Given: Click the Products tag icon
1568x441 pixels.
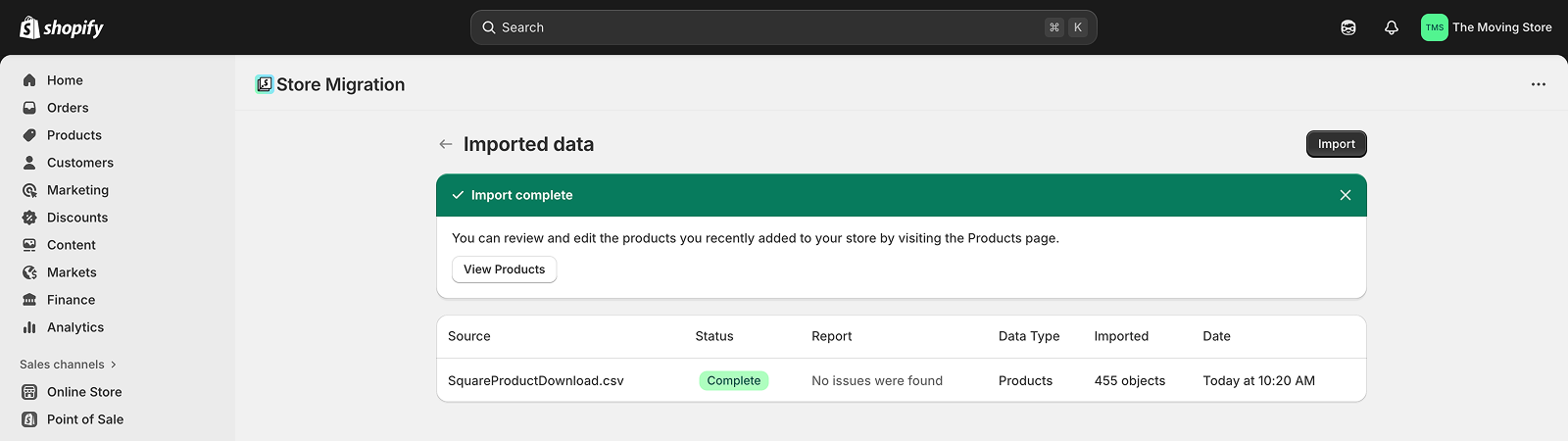Looking at the screenshot, I should click(29, 135).
